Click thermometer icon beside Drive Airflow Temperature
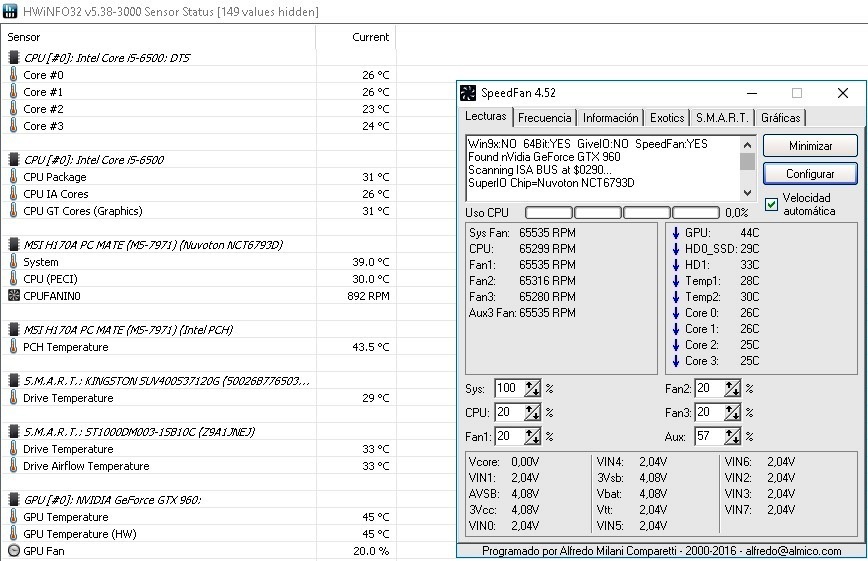 click(x=14, y=466)
